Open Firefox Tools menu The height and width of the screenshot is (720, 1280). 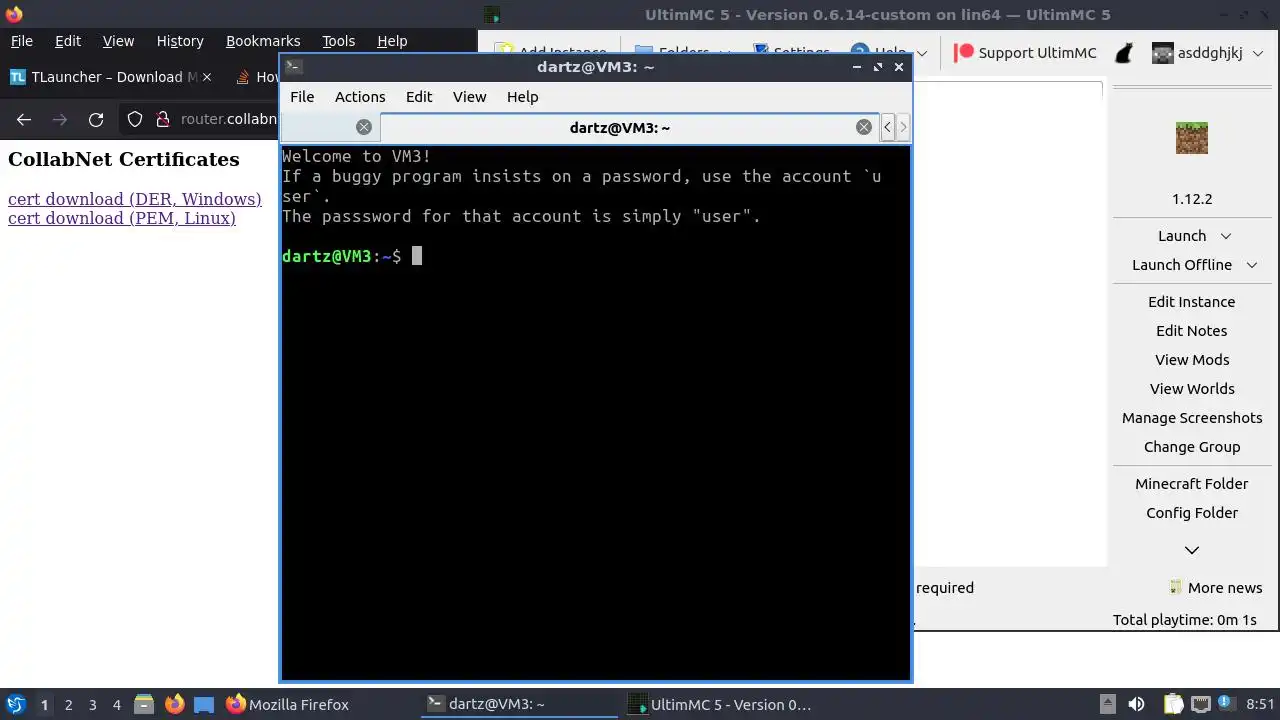[338, 41]
